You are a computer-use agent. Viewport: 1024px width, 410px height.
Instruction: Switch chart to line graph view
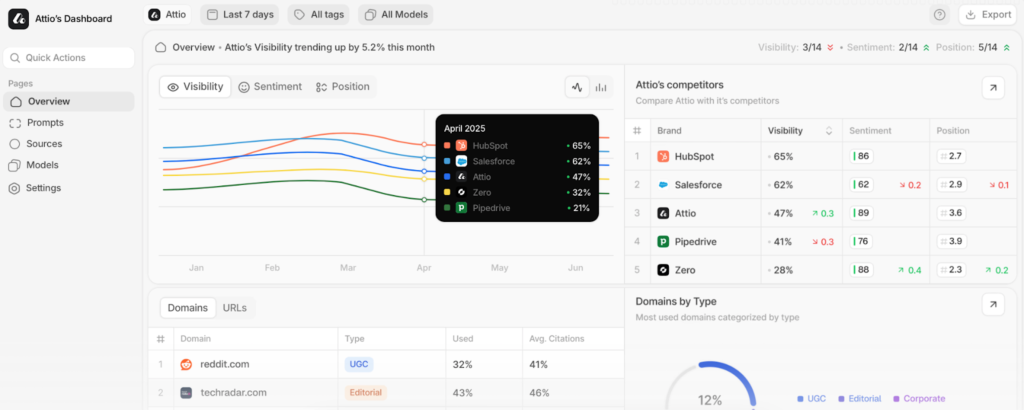[577, 87]
